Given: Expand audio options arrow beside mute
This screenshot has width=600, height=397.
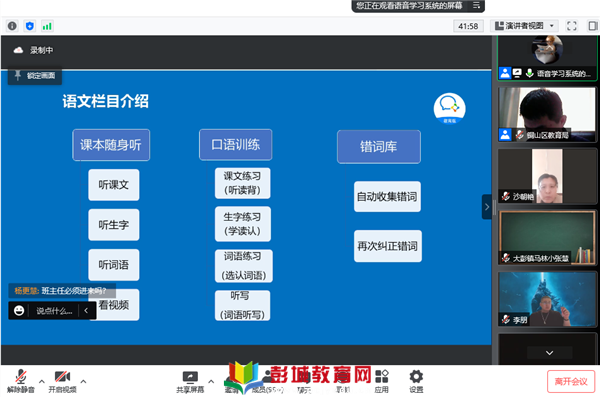Looking at the screenshot, I should [x=42, y=381].
